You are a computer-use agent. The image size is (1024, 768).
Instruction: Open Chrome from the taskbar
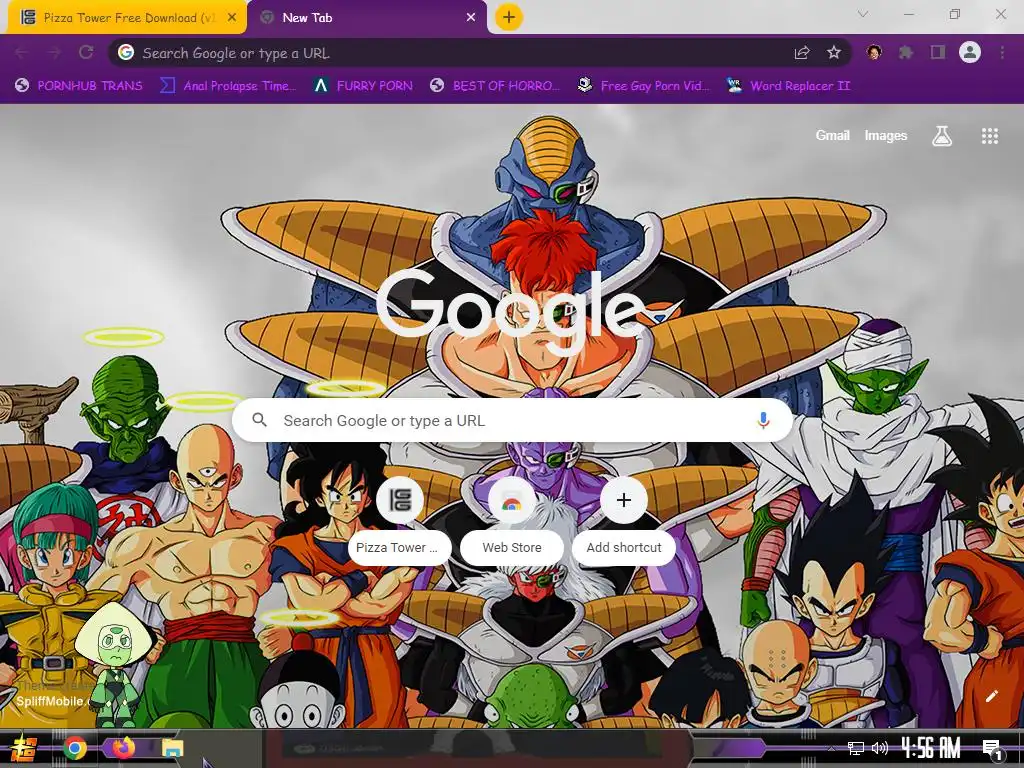click(x=75, y=748)
